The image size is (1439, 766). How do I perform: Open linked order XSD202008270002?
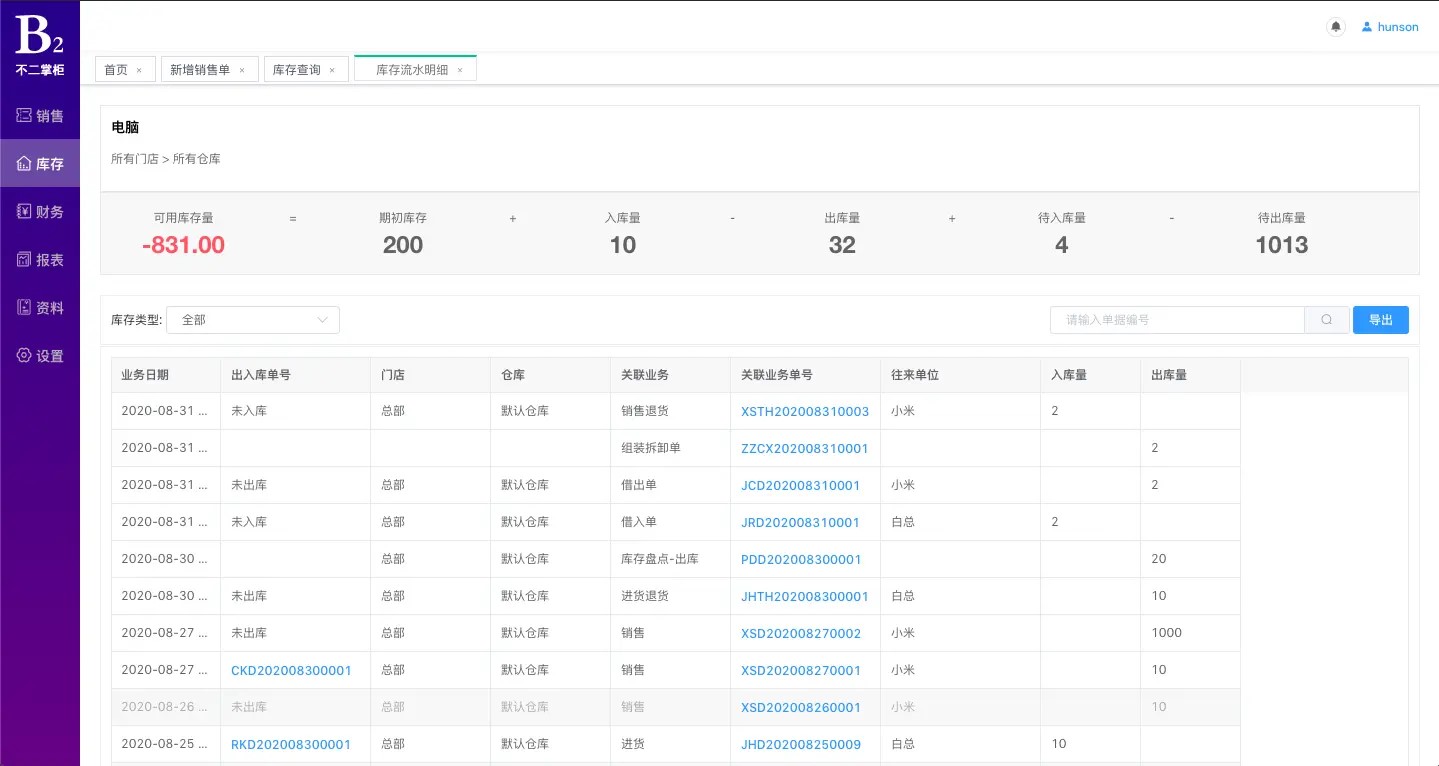click(801, 633)
